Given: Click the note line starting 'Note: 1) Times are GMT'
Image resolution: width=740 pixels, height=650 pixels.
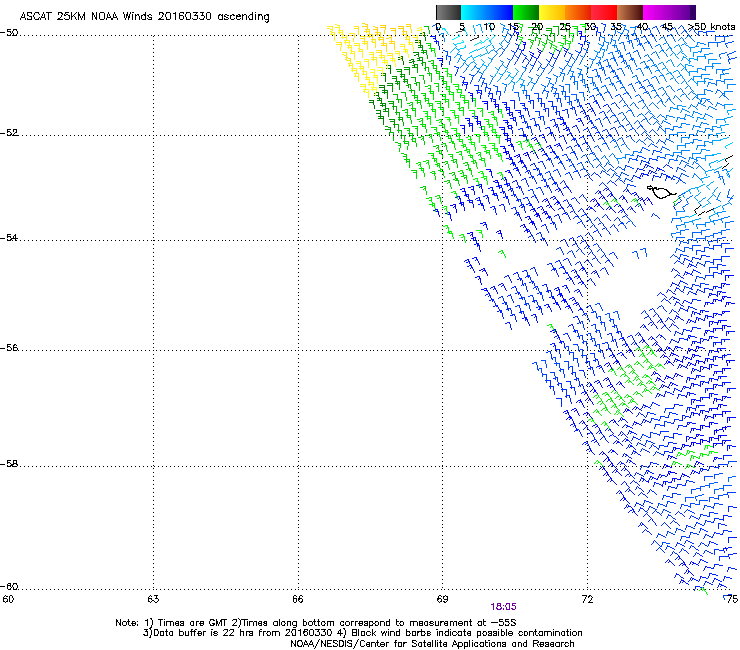Looking at the screenshot, I should click(x=316, y=623).
